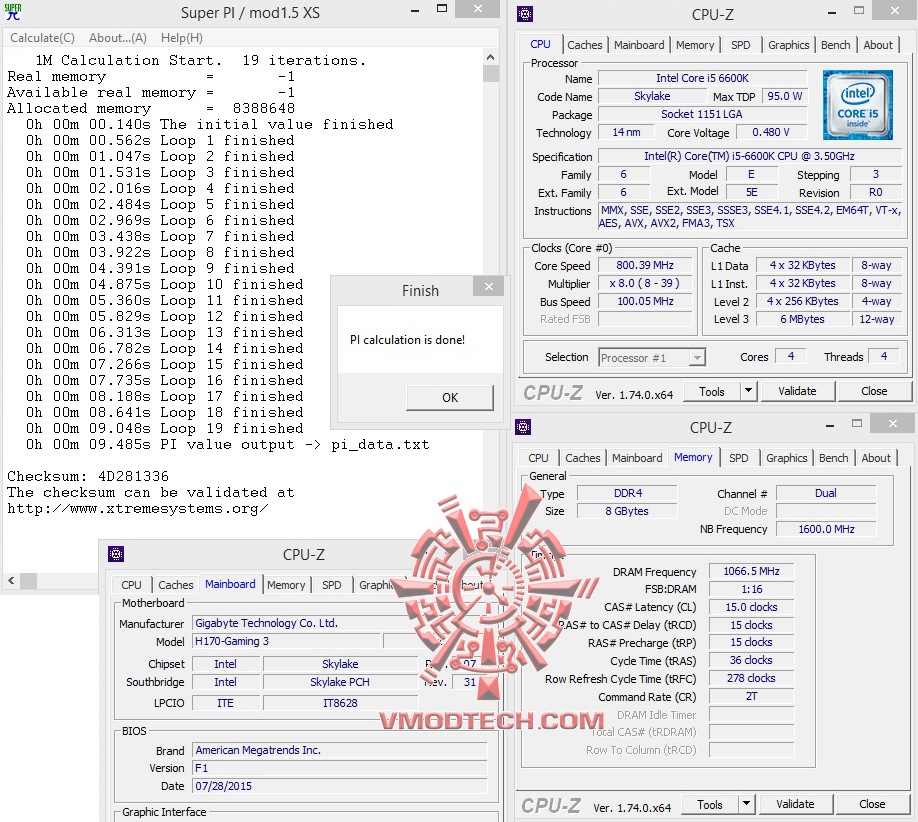Click Tools button in Memory CPU-Z window

(710, 804)
